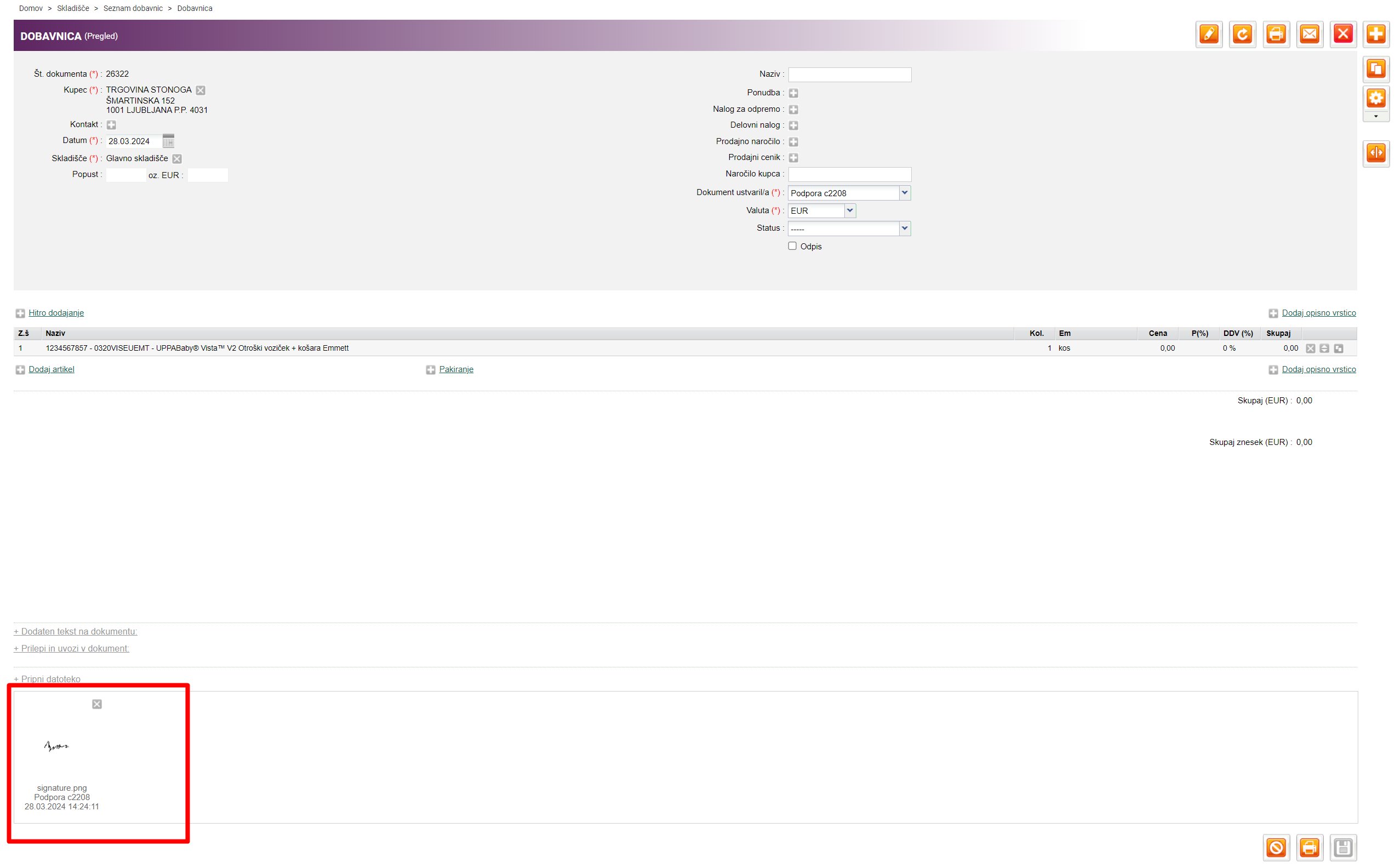This screenshot has width=1395, height=868.
Task: Click the split view arrows icon
Action: [x=1376, y=153]
